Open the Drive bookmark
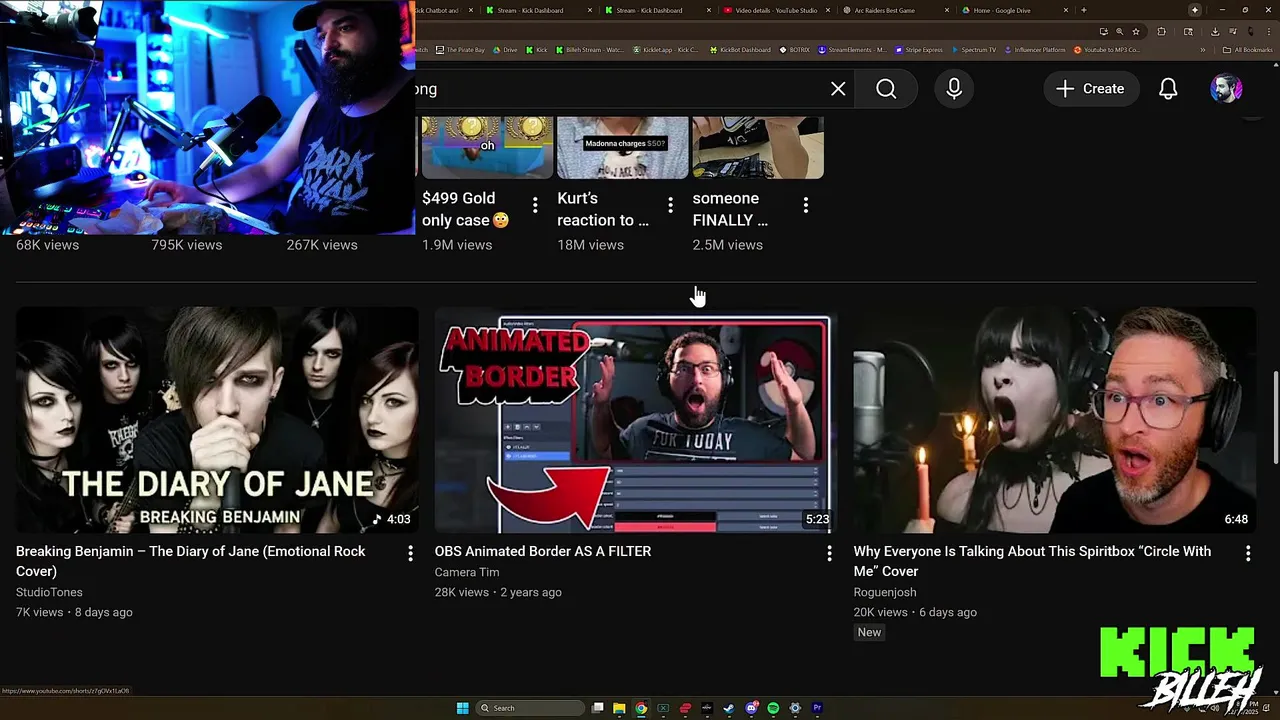This screenshot has width=1280, height=720. point(505,50)
